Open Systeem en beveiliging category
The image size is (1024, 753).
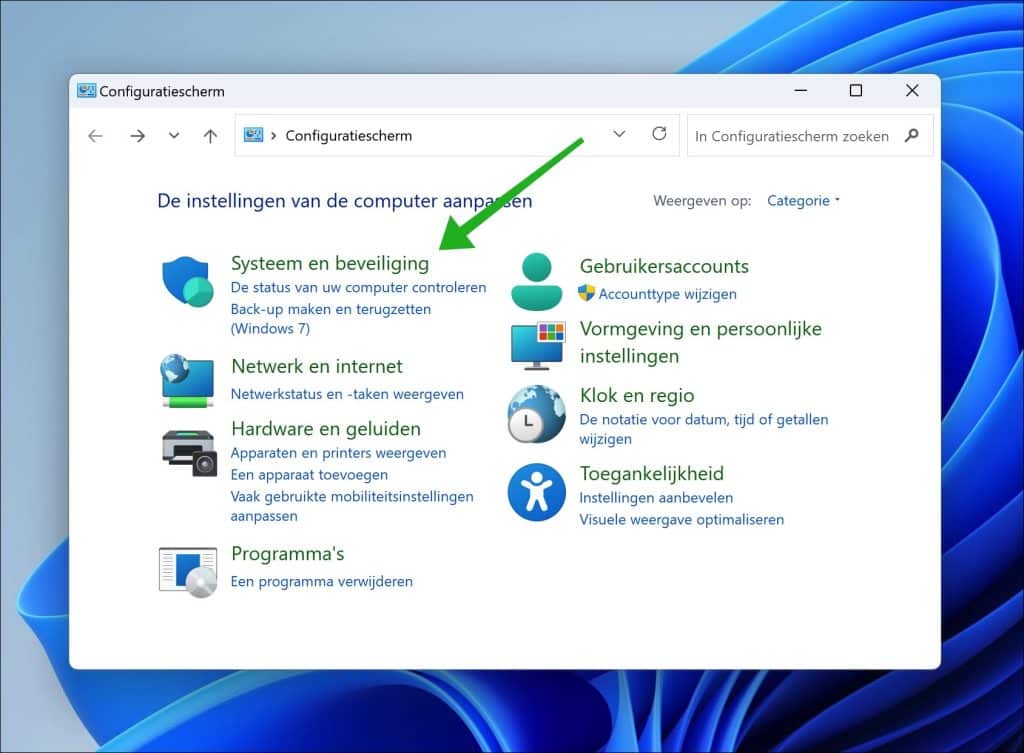330,263
